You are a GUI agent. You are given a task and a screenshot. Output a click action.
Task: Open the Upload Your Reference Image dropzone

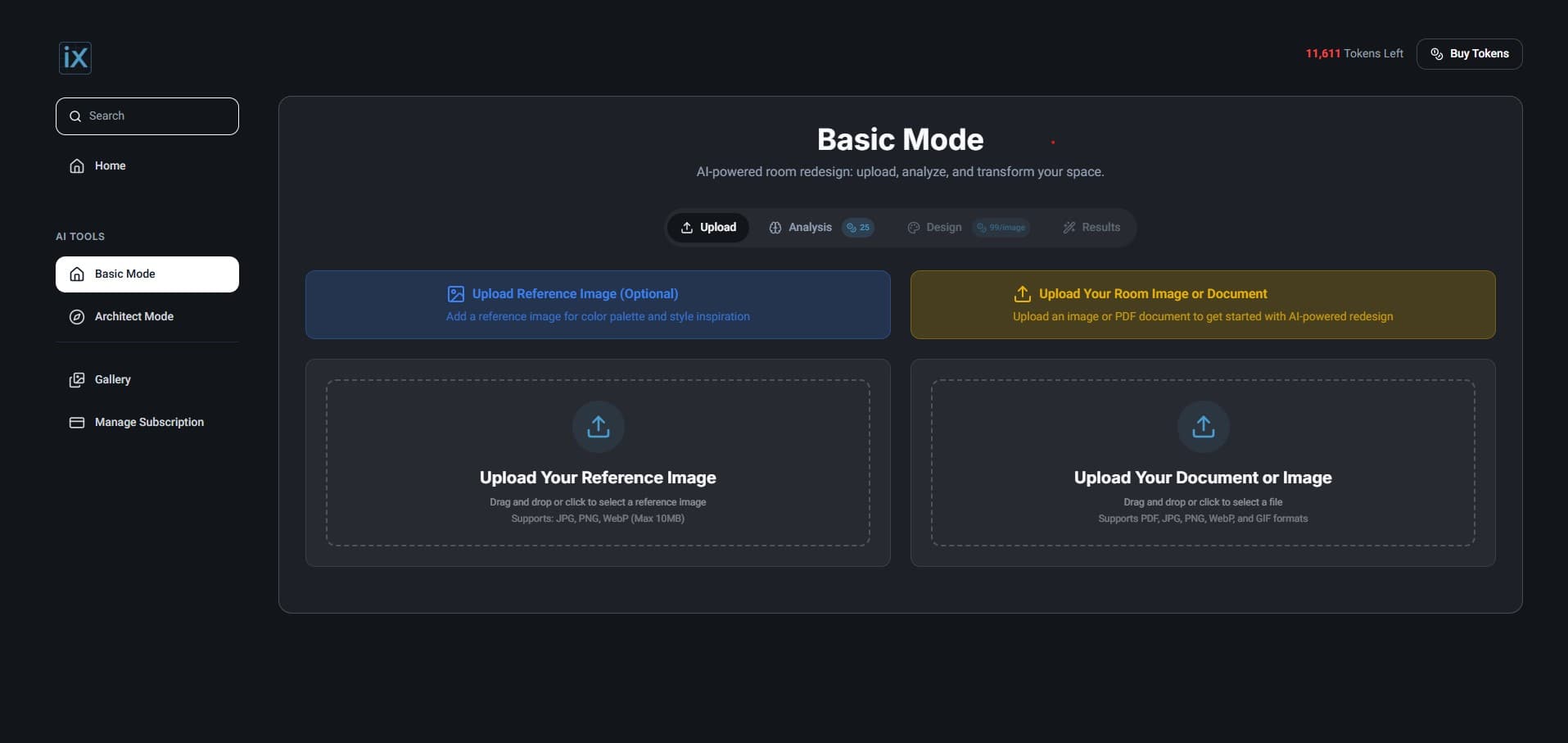click(x=597, y=463)
